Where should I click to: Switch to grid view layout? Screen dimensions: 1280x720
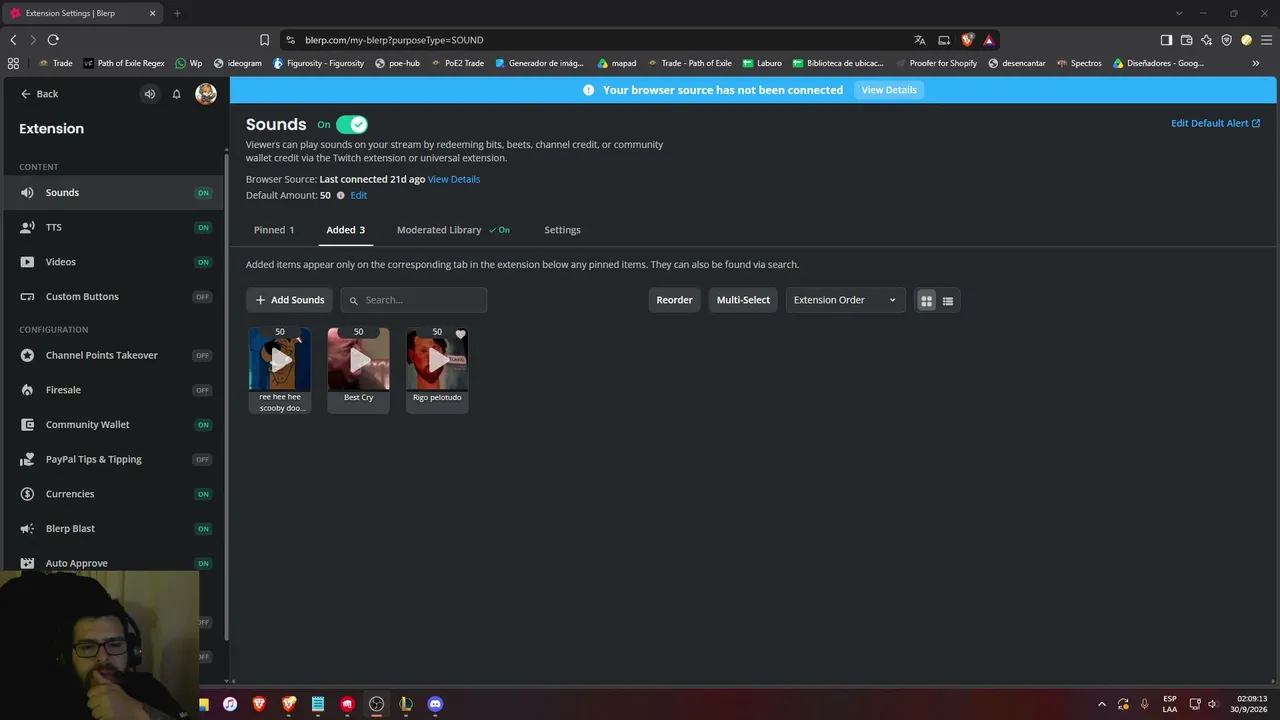point(926,300)
